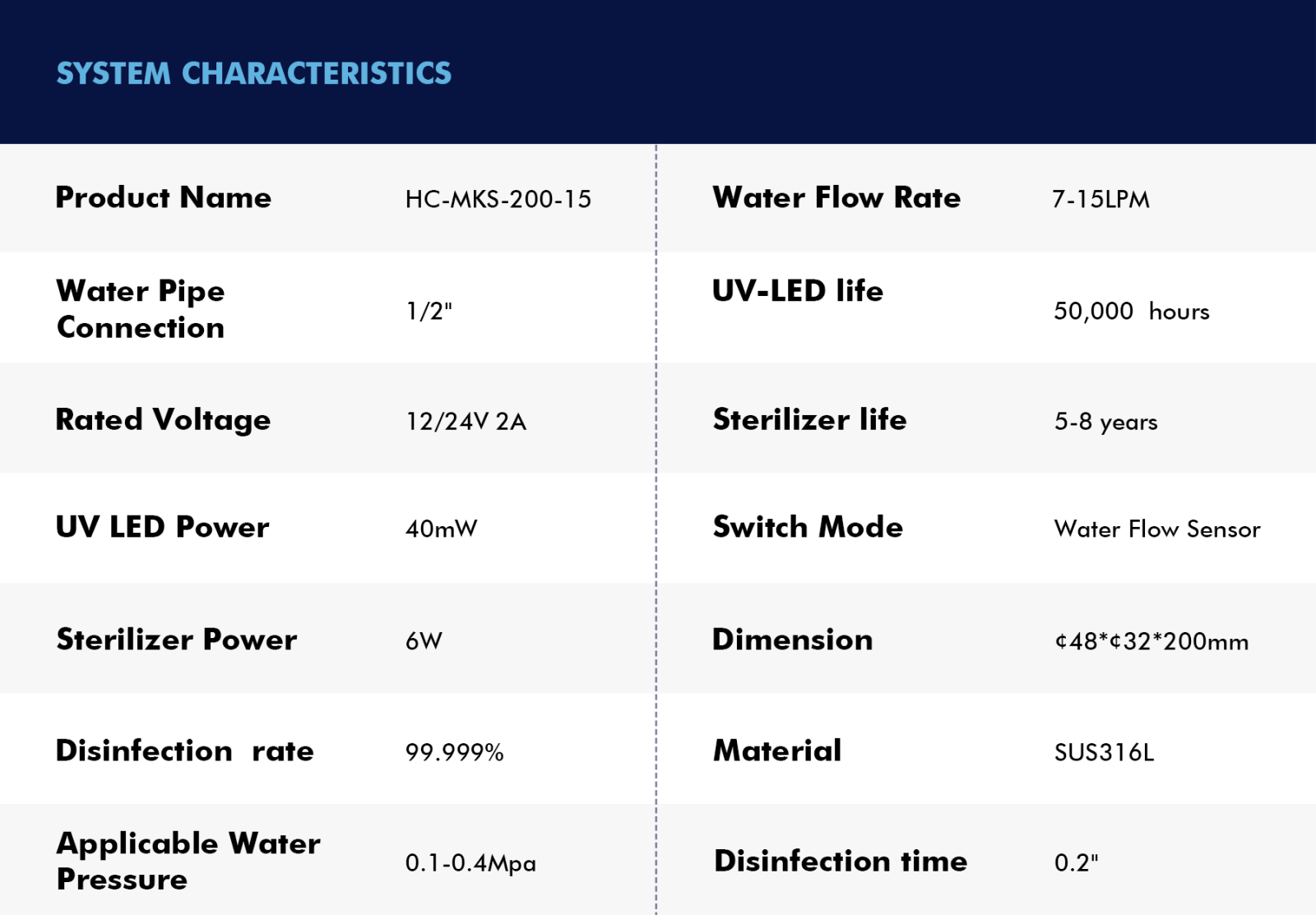Screen dimensions: 1316x915
Task: Click the 50,000 hours UV-LED life value
Action: click(1132, 311)
